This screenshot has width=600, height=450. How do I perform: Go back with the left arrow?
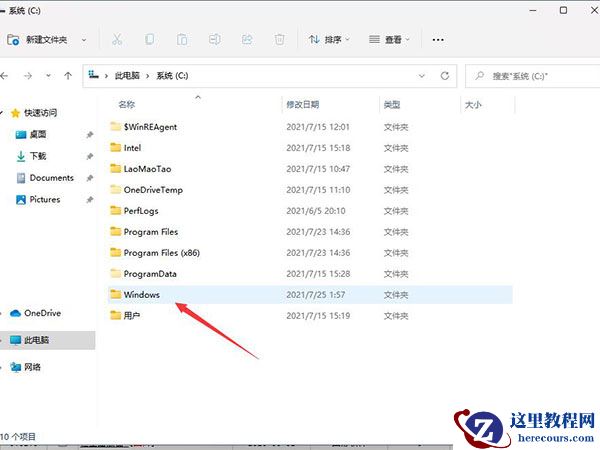click(x=4, y=76)
